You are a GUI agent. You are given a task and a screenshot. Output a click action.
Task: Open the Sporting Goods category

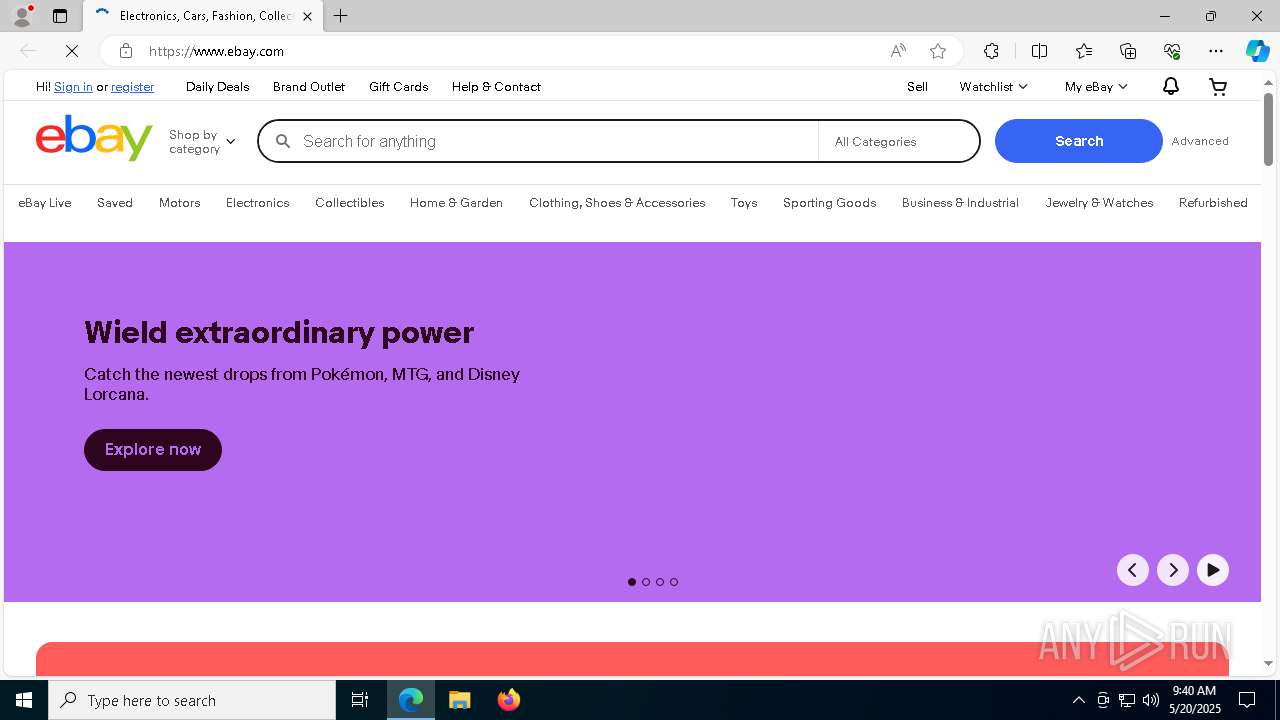[x=830, y=203]
